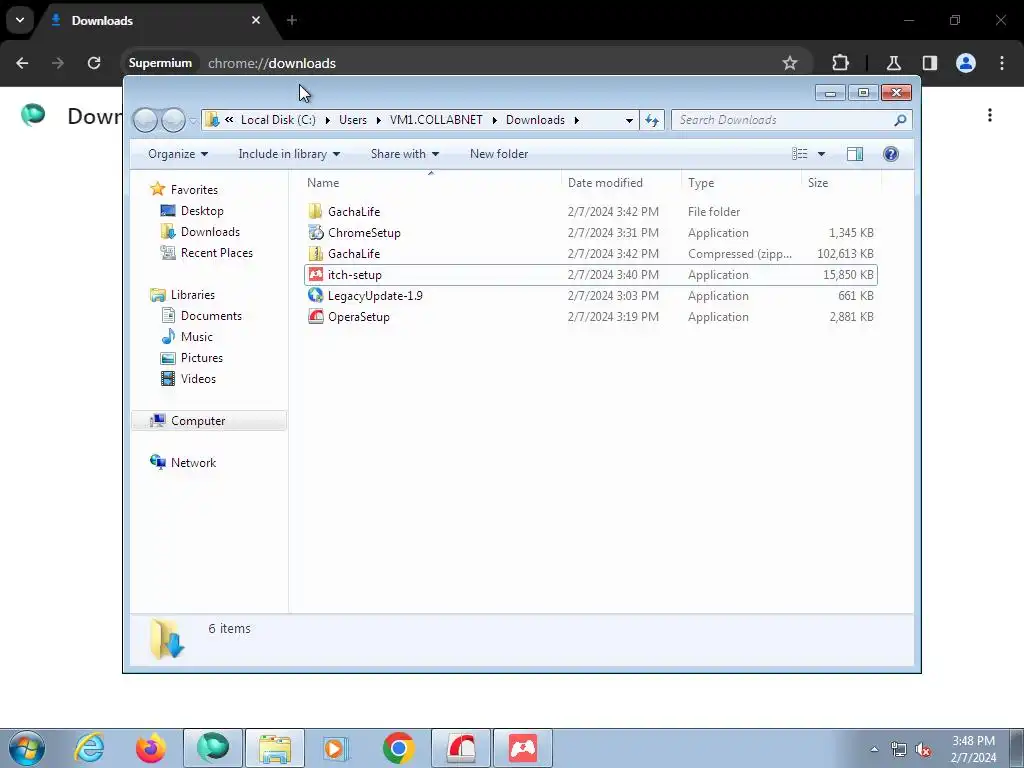Open Windows Explorer taskbar button

(275, 748)
